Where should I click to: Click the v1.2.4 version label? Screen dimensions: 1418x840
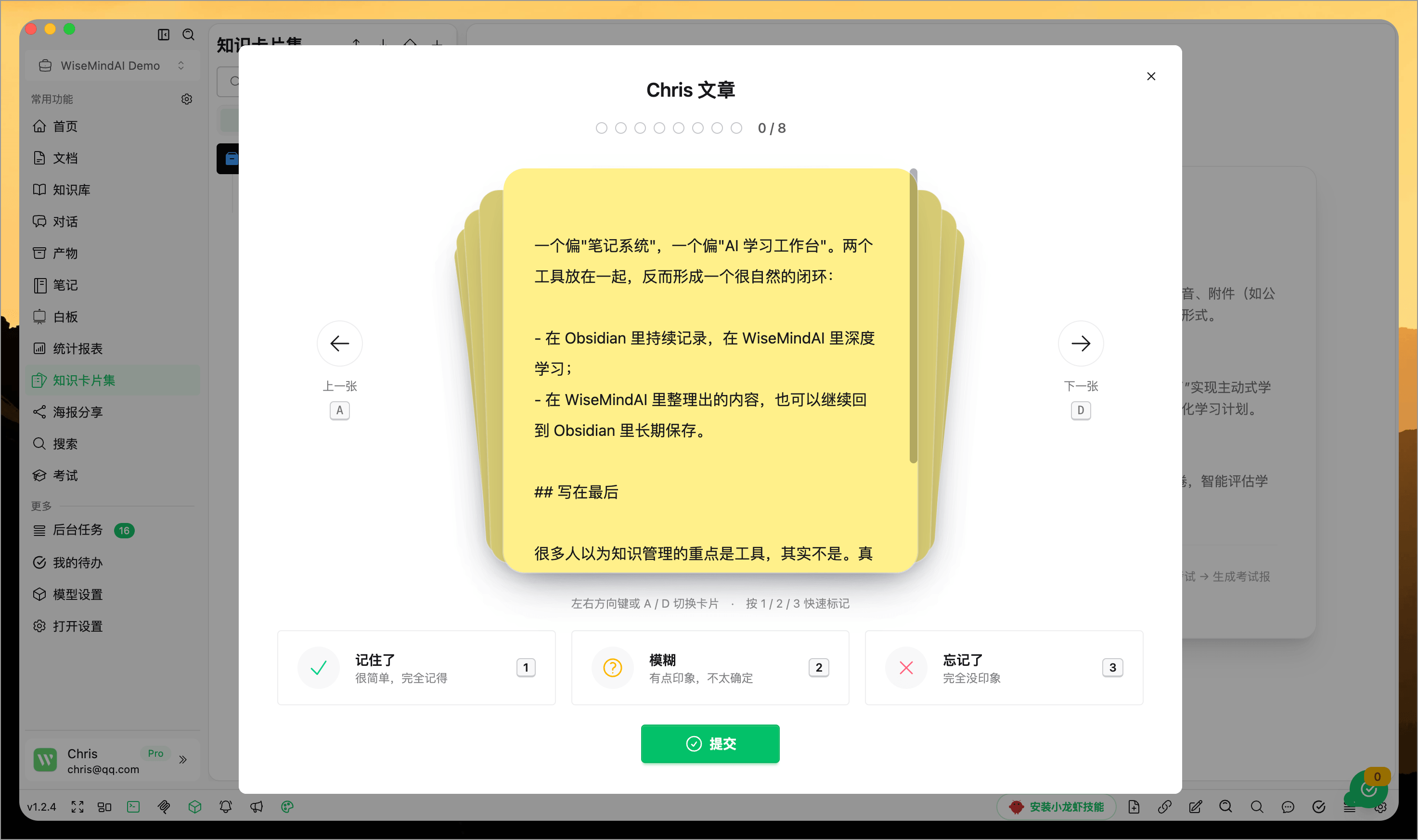pyautogui.click(x=41, y=807)
